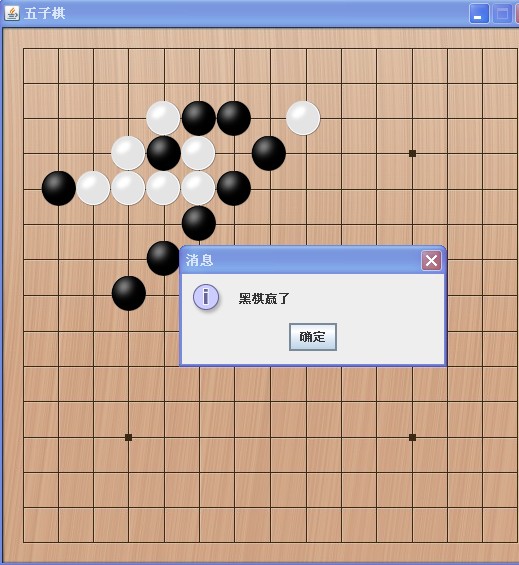The height and width of the screenshot is (565, 519).
Task: Click the rightmost black stone on the board
Action: point(269,153)
